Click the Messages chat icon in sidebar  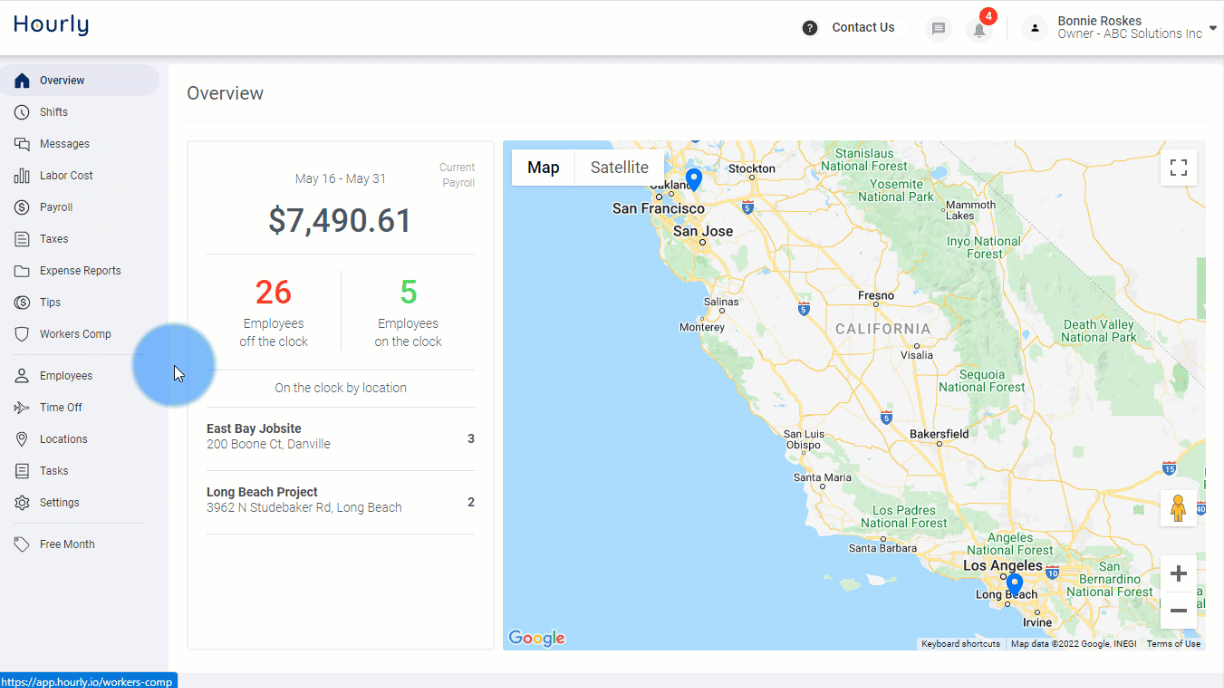click(22, 144)
